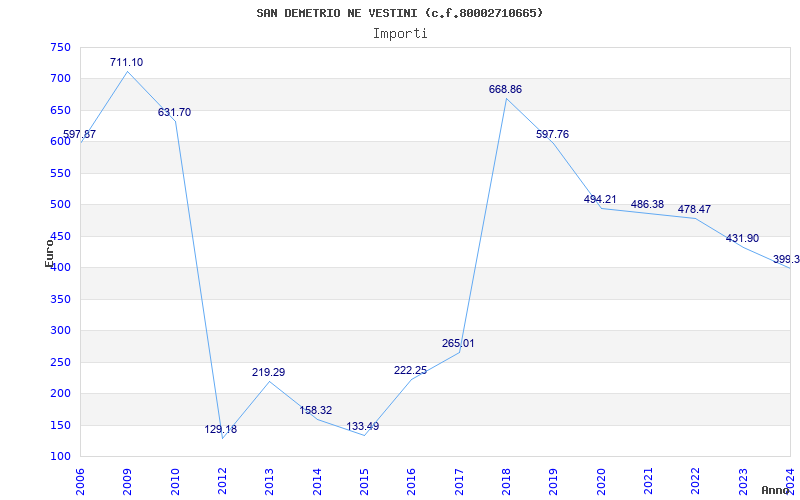Click y-axis value 250
Image resolution: width=800 pixels, height=500 pixels.
[60, 362]
